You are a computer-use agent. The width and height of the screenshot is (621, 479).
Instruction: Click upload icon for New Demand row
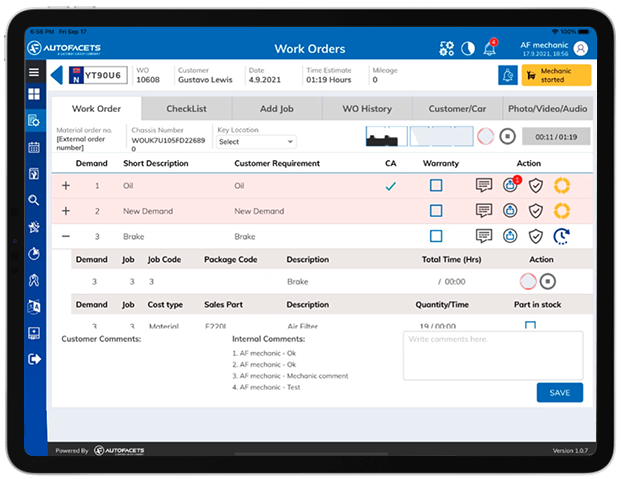point(510,210)
